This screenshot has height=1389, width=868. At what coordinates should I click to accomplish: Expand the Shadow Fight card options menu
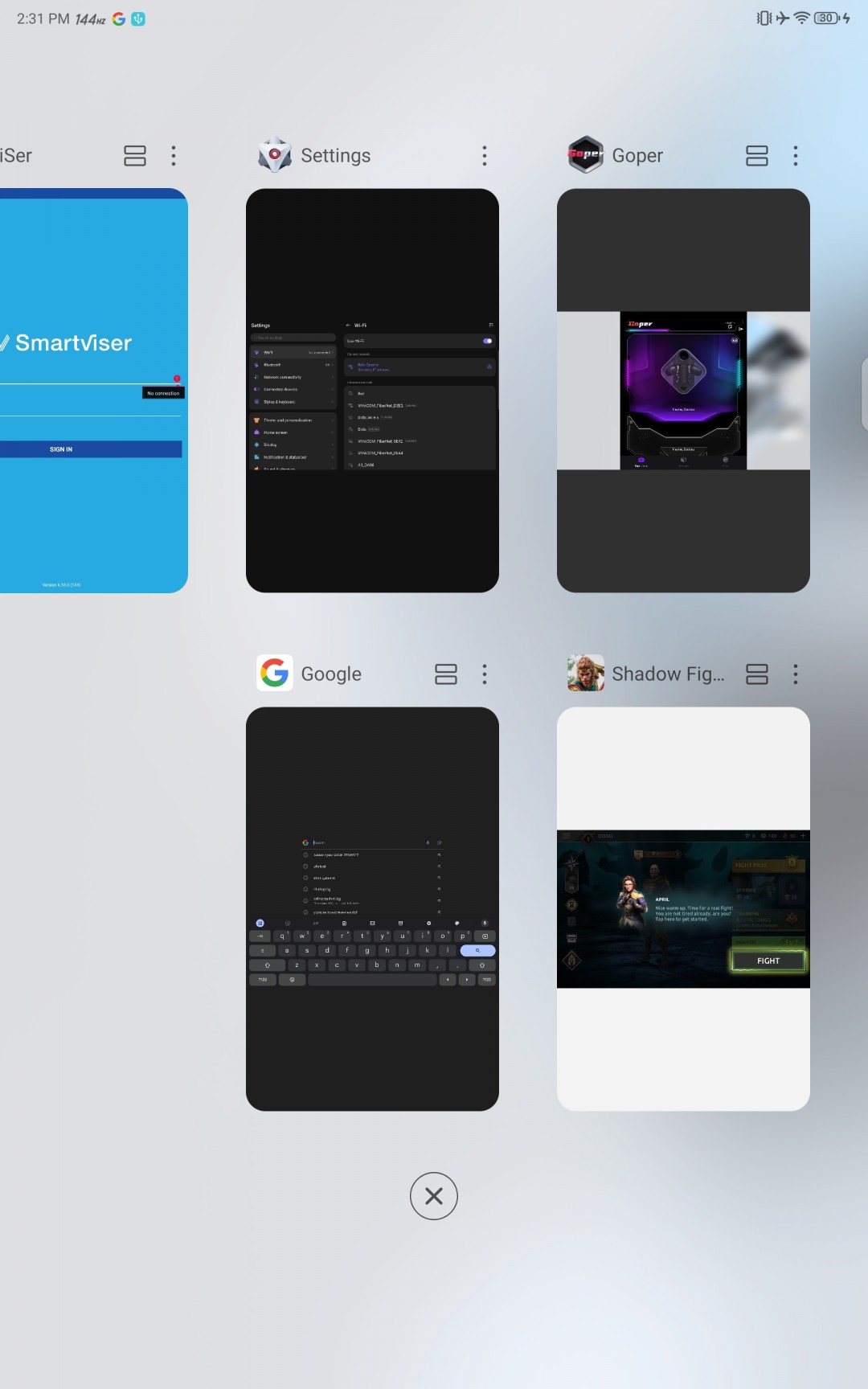796,674
